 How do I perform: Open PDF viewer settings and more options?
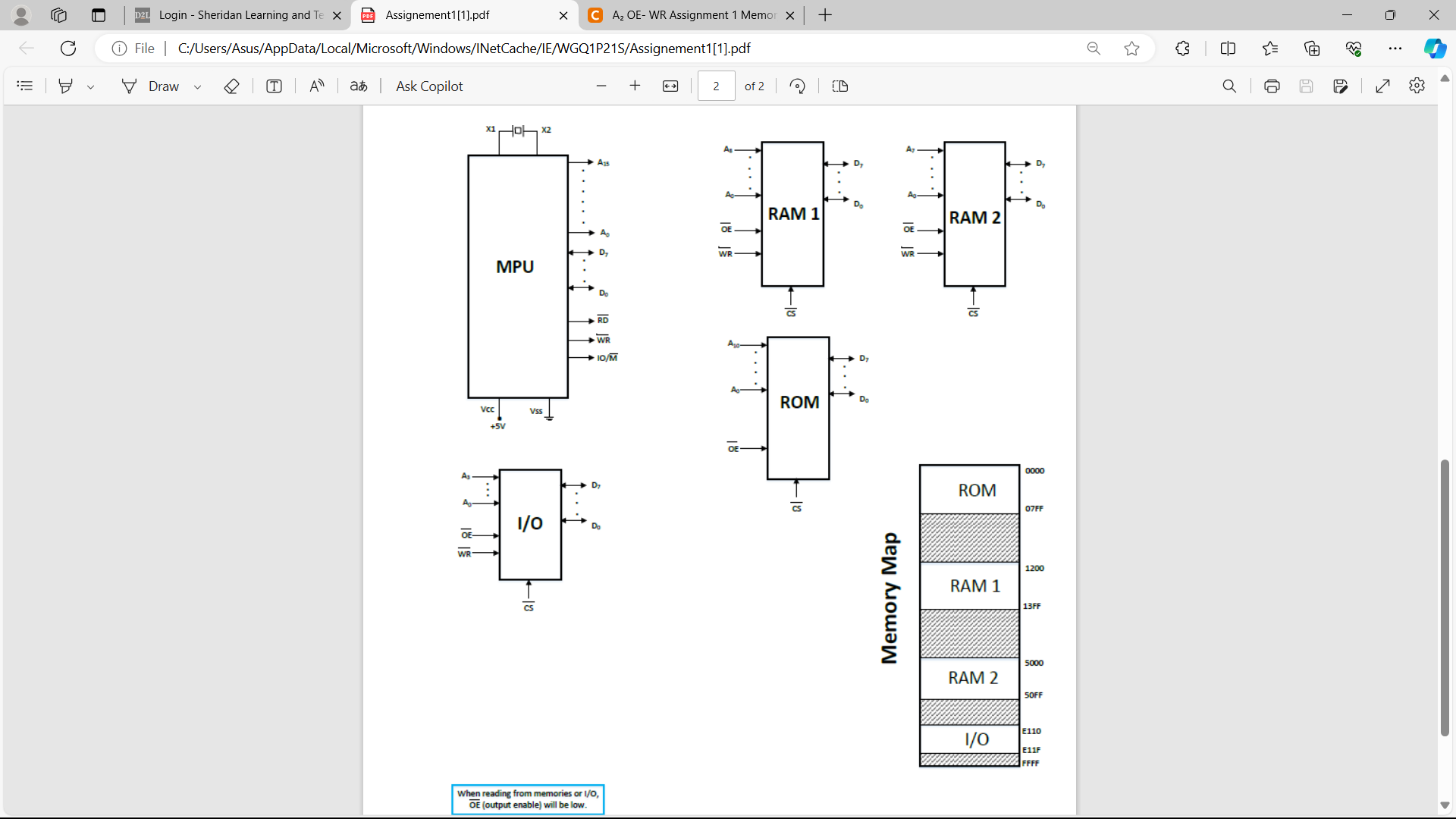pyautogui.click(x=1417, y=86)
